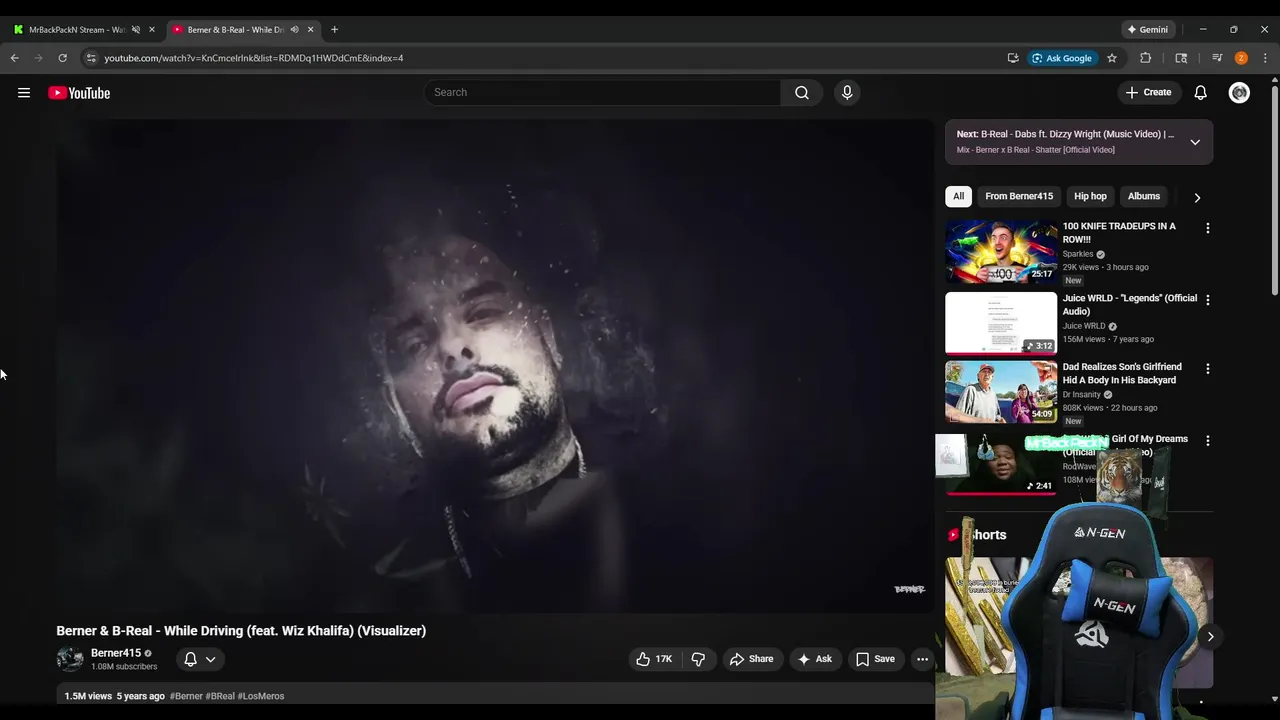Click the Create button
The height and width of the screenshot is (720, 1280).
[1148, 92]
